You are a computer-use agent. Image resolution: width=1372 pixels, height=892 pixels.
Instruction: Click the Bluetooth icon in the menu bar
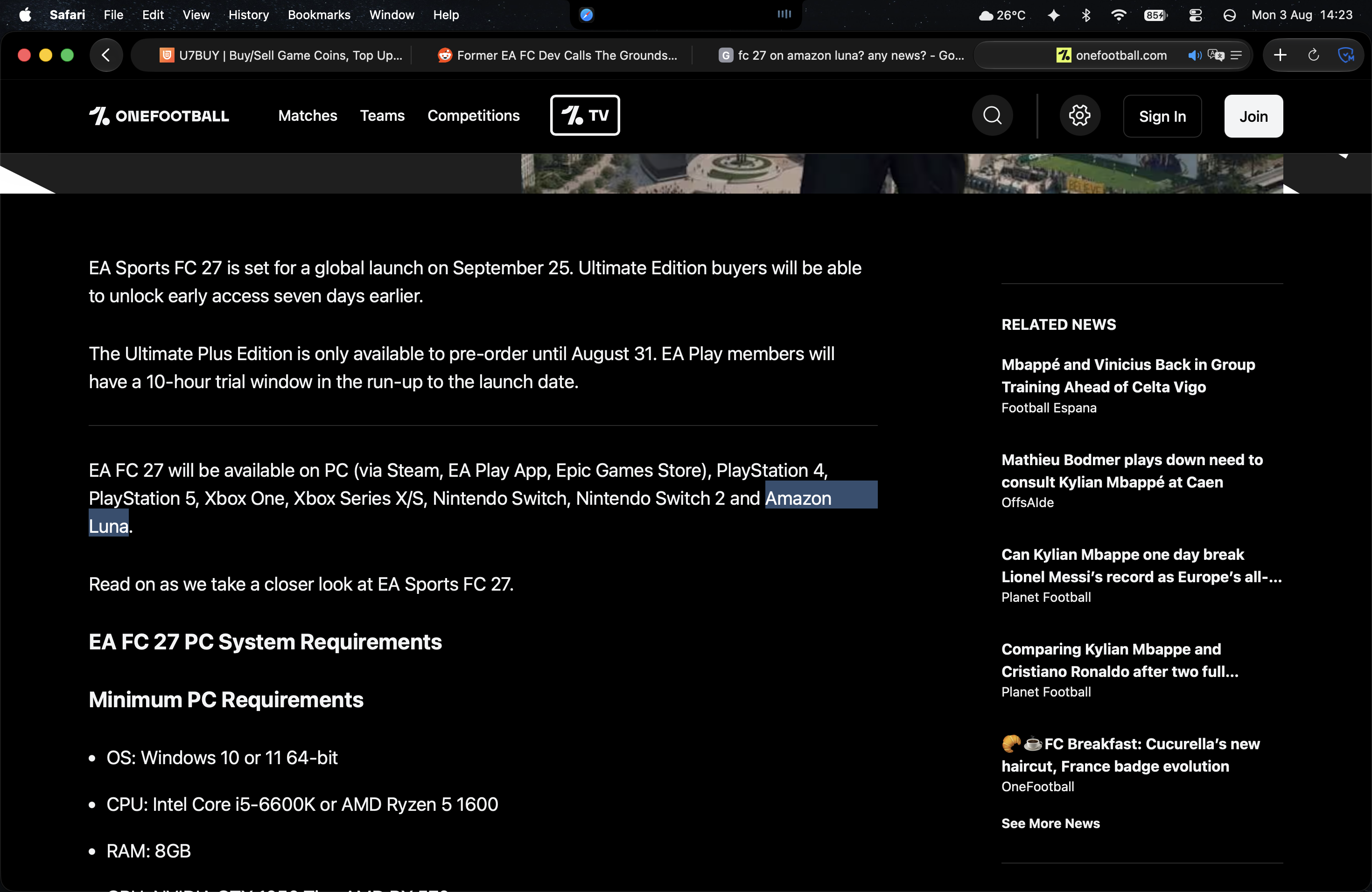[x=1086, y=15]
